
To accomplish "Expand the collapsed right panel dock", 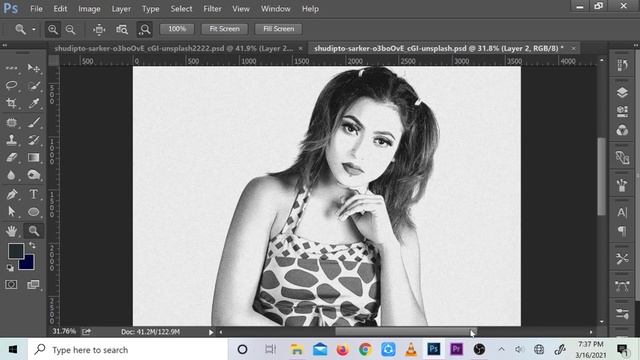I will click(636, 45).
